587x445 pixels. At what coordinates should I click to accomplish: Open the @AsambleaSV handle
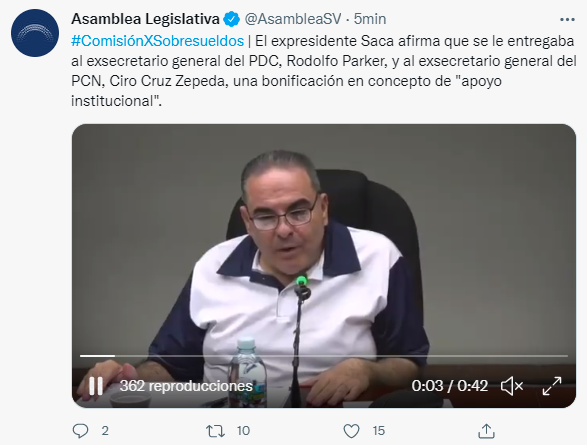point(293,19)
